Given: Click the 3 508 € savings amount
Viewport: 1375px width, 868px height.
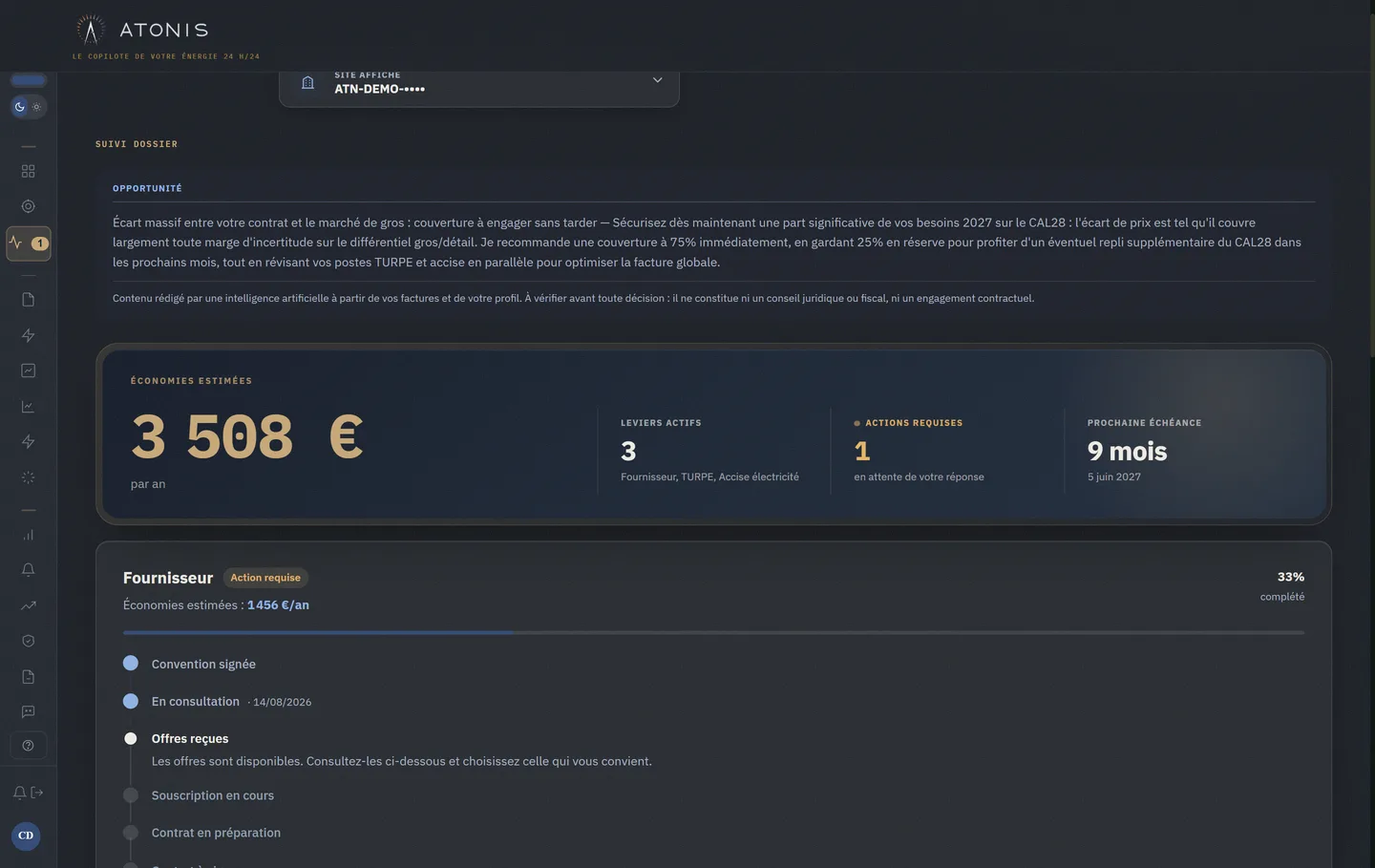Looking at the screenshot, I should [x=247, y=437].
